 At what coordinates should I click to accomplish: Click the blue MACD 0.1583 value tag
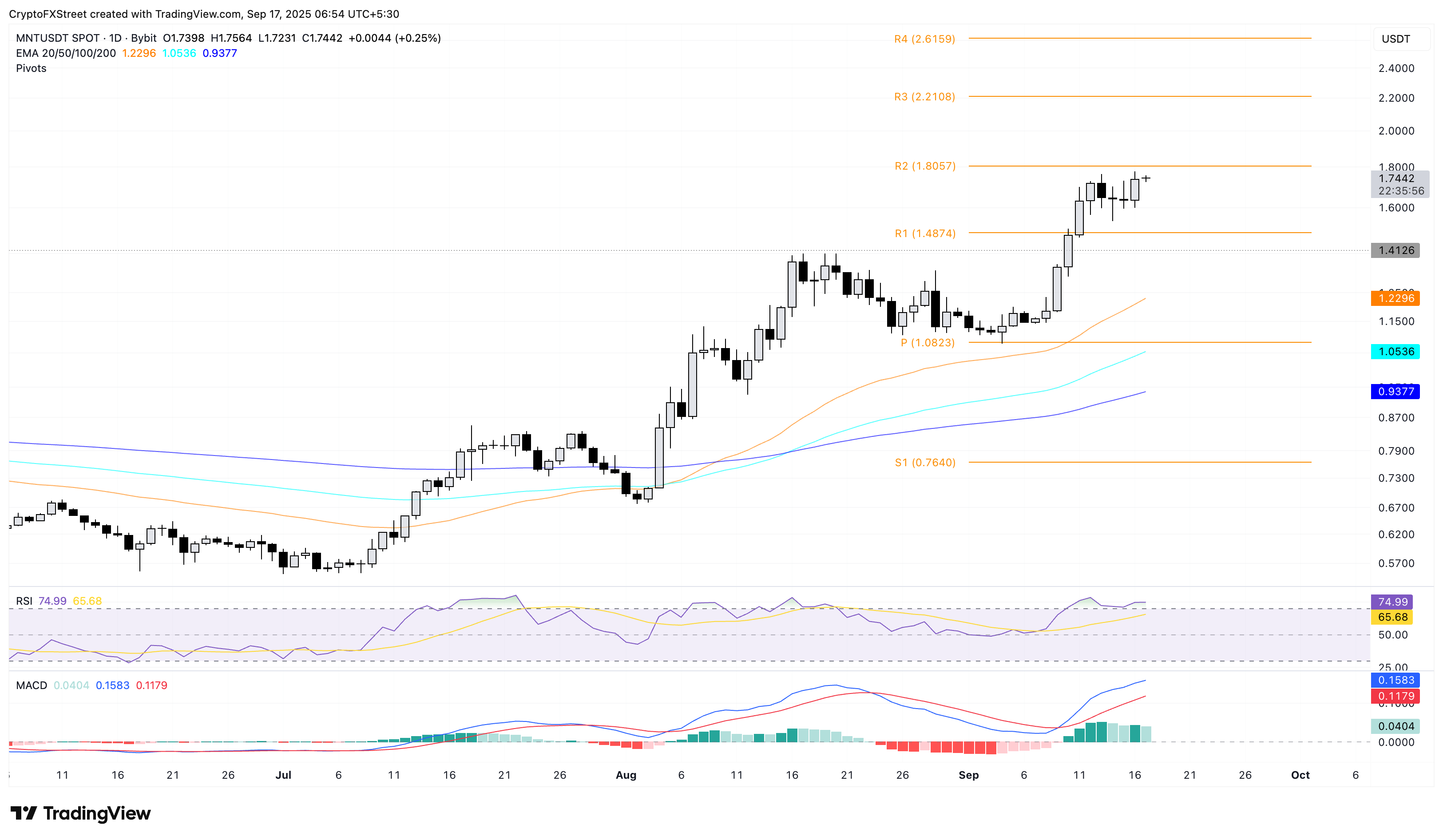click(1395, 680)
